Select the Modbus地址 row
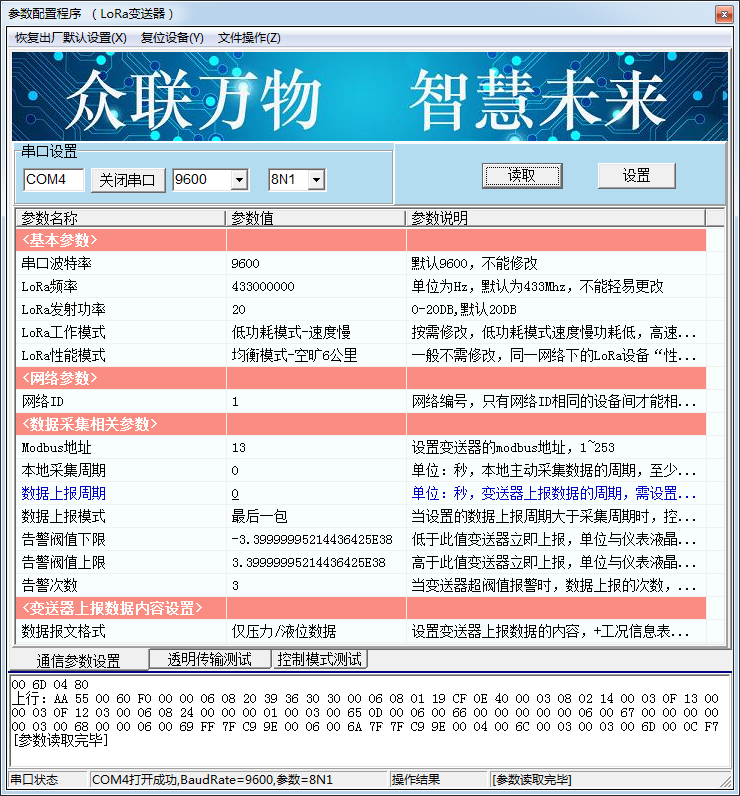This screenshot has height=796, width=740. click(361, 447)
